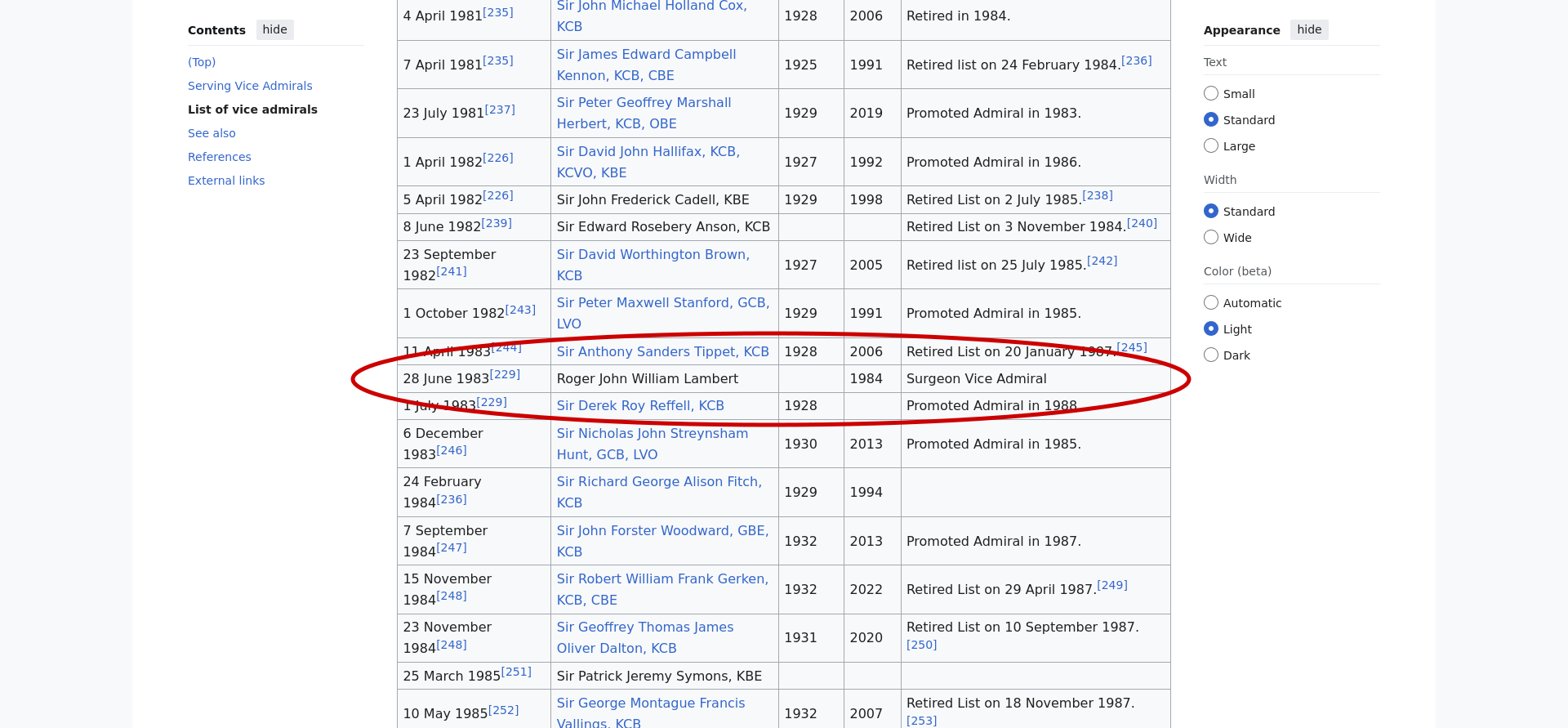Select the Small text size radio button
Image resolution: width=1568 pixels, height=728 pixels.
coord(1211,94)
